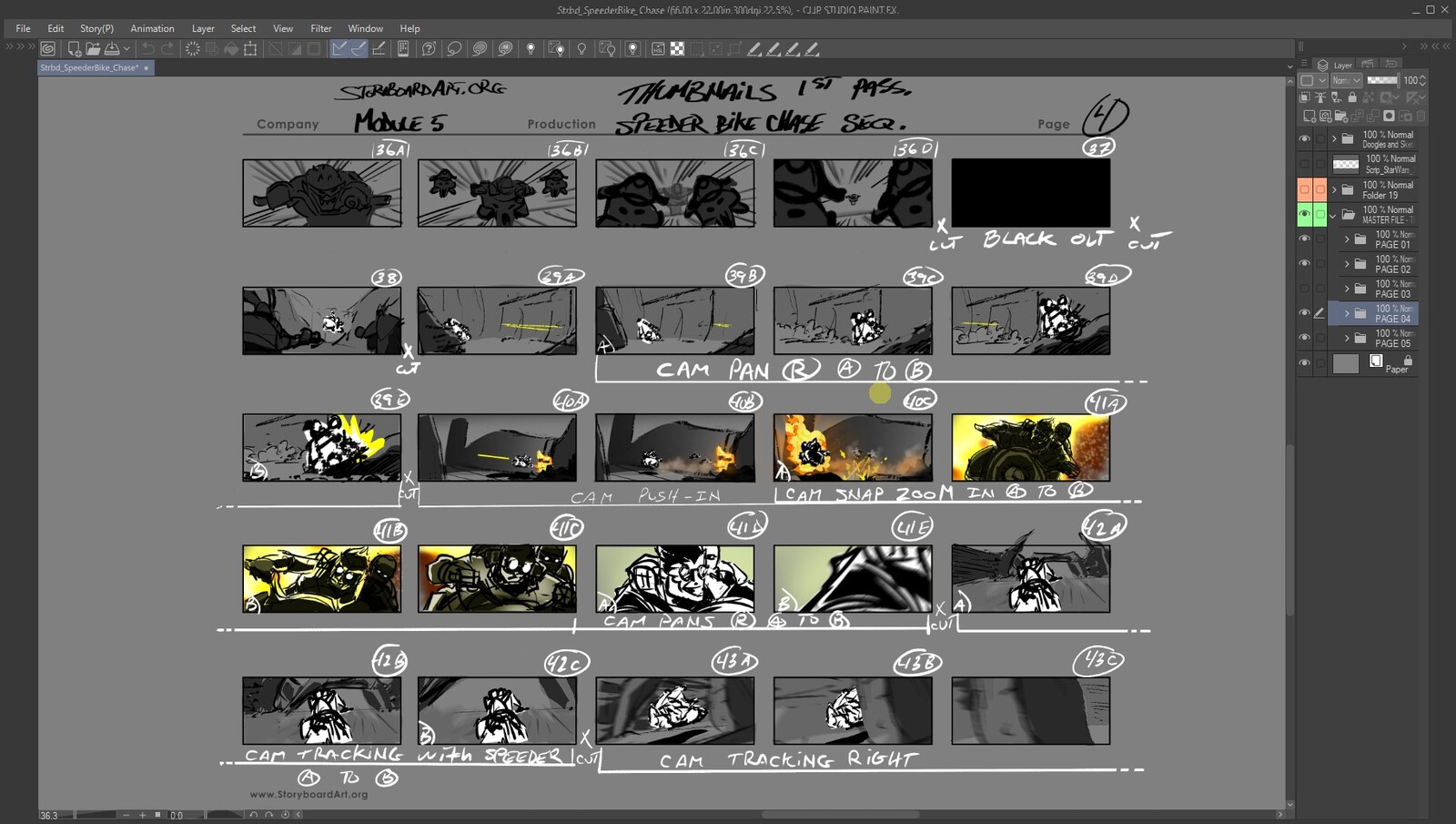Reset canvas rotation in the status bar
Image resolution: width=1456 pixels, height=824 pixels.
[285, 815]
